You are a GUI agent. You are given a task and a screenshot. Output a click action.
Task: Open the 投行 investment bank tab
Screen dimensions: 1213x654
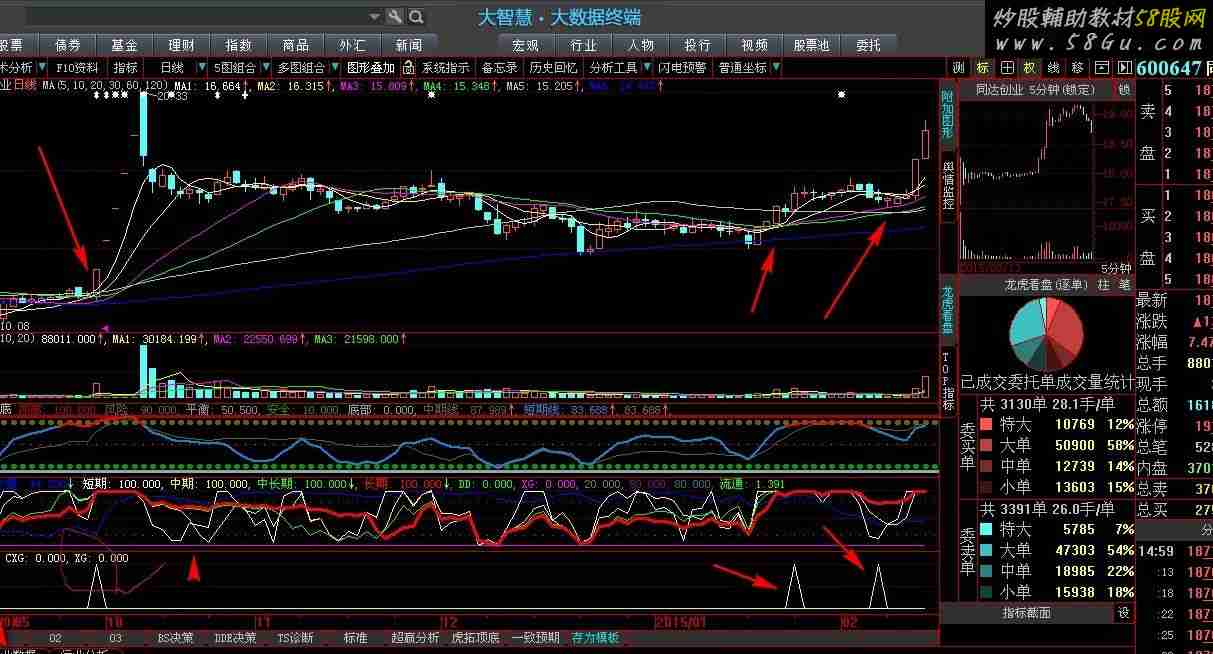coord(698,45)
